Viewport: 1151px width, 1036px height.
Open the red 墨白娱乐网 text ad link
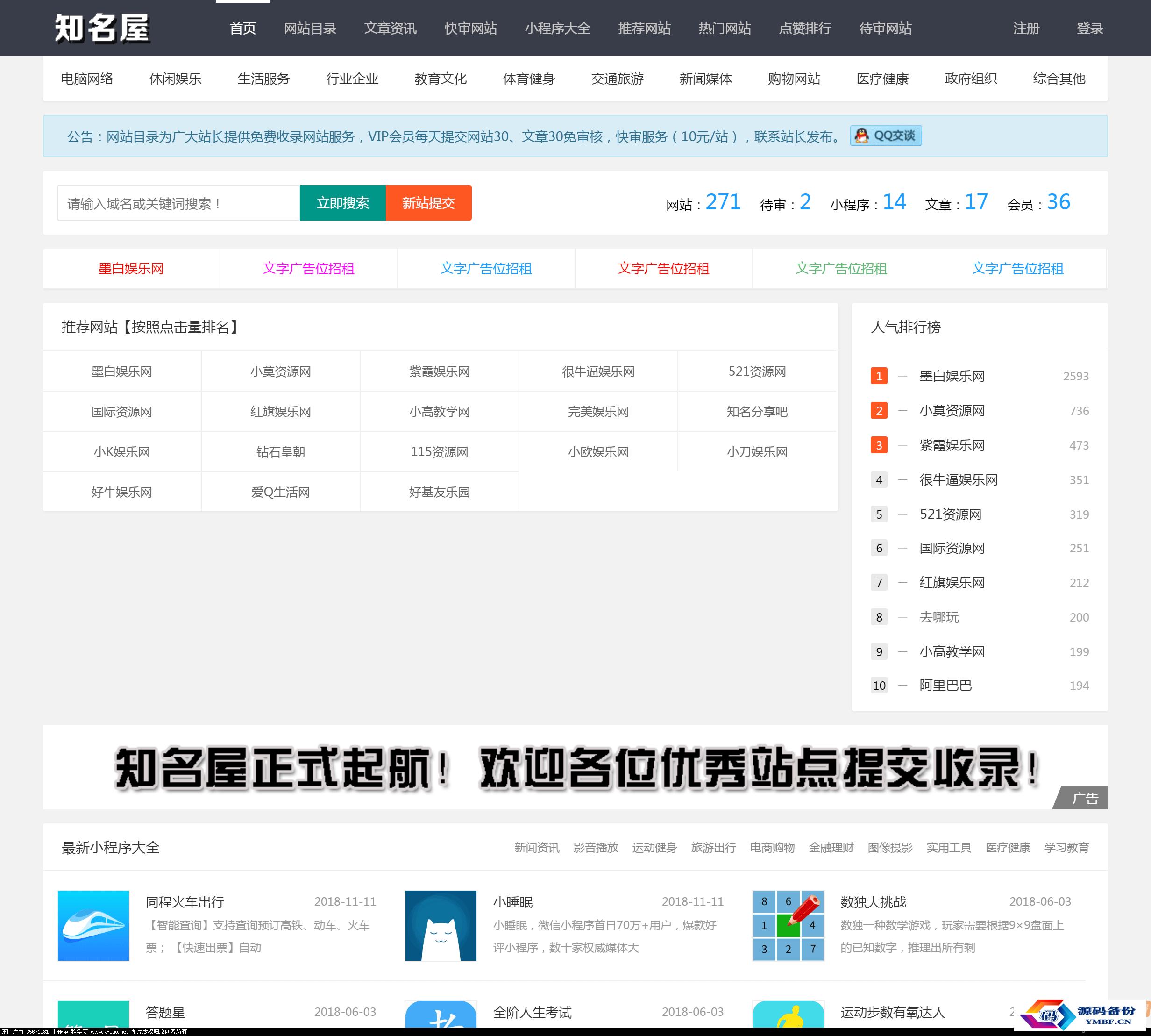click(131, 268)
